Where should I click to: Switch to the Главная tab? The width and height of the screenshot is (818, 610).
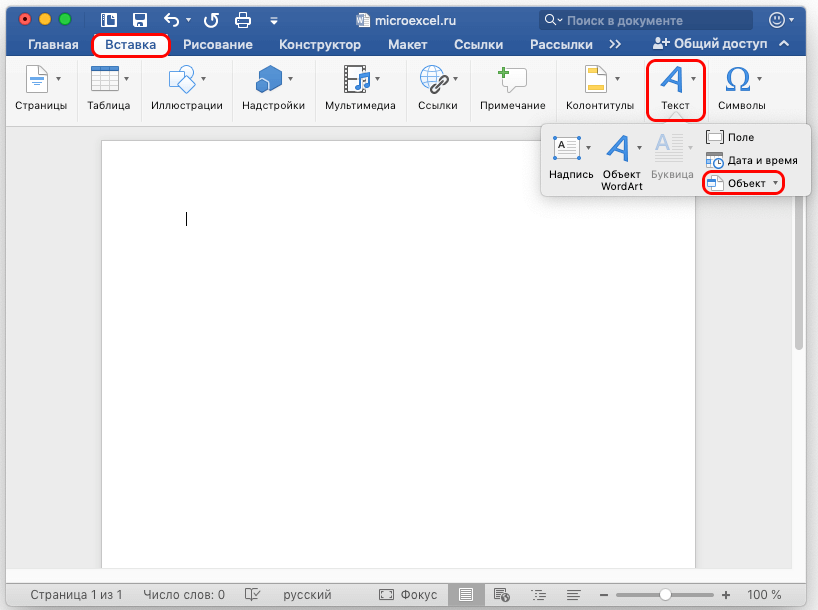click(54, 44)
